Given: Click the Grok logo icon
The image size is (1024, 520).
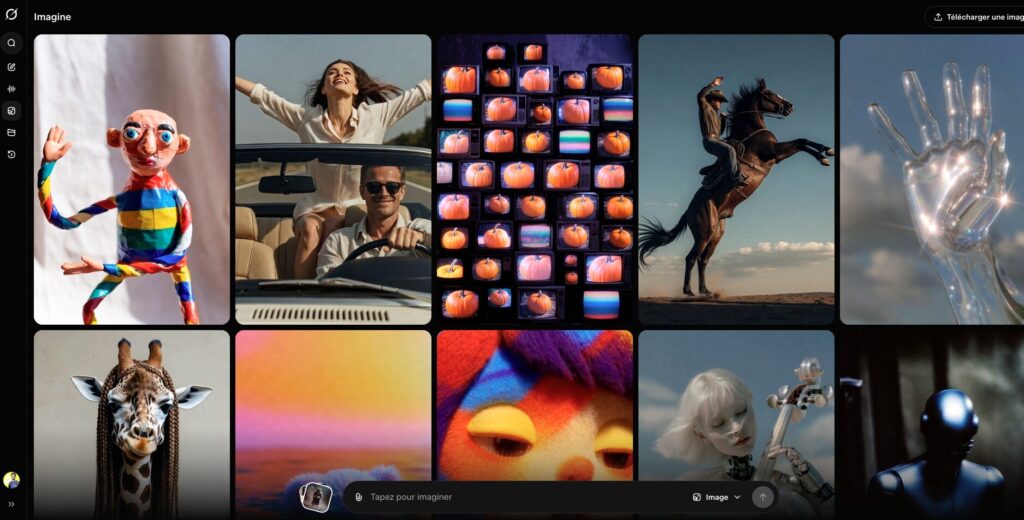Looking at the screenshot, I should click(x=12, y=16).
